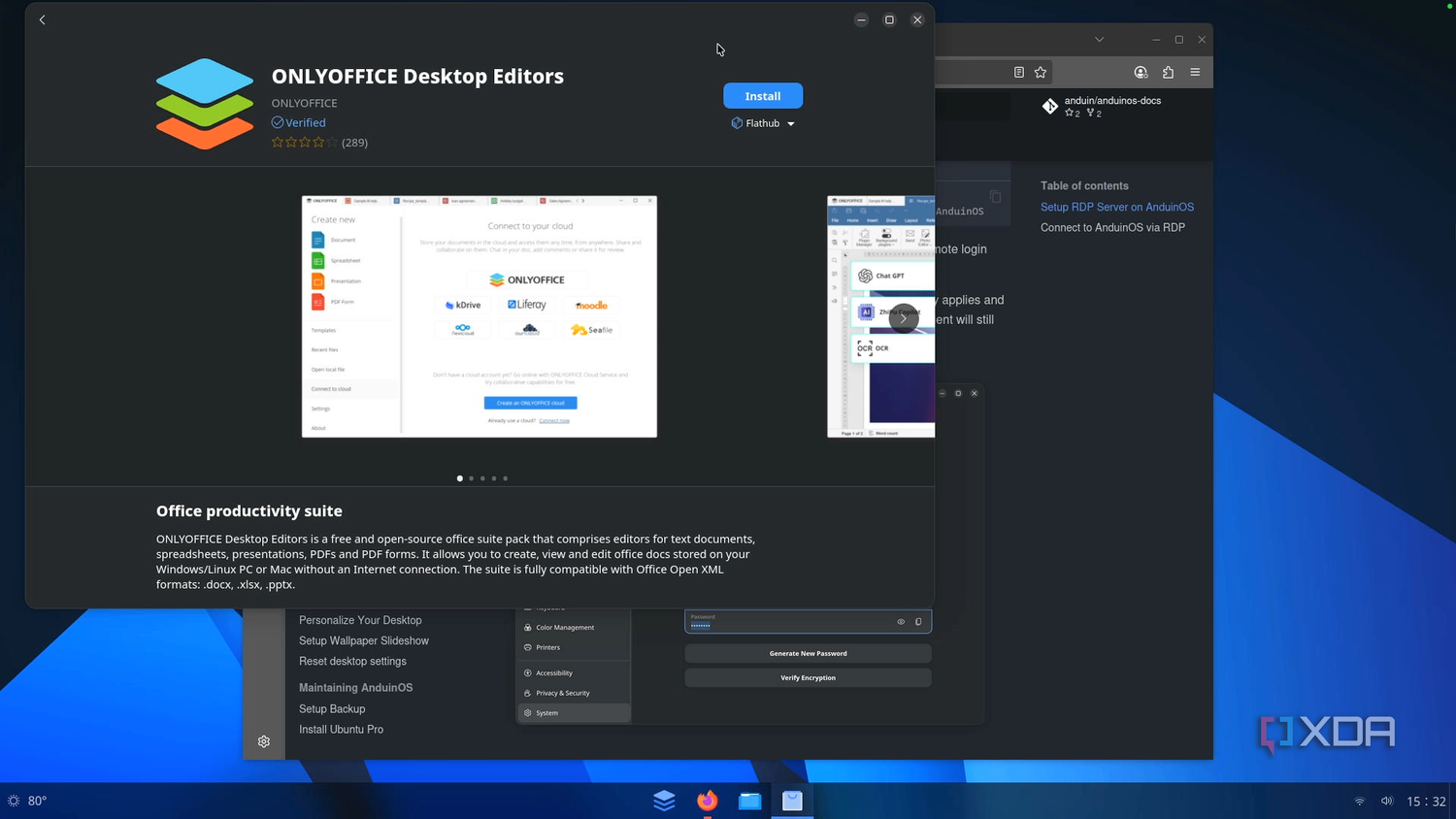Toggle password visibility with the eye icon
The image size is (1456, 819).
click(x=901, y=622)
